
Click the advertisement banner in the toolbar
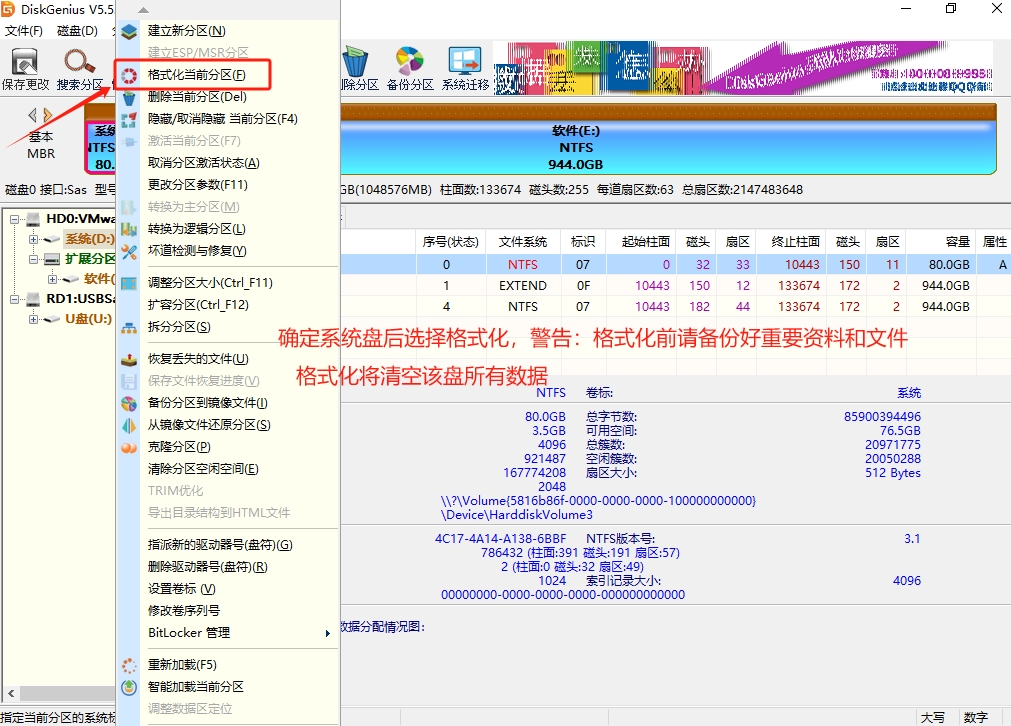[x=743, y=68]
